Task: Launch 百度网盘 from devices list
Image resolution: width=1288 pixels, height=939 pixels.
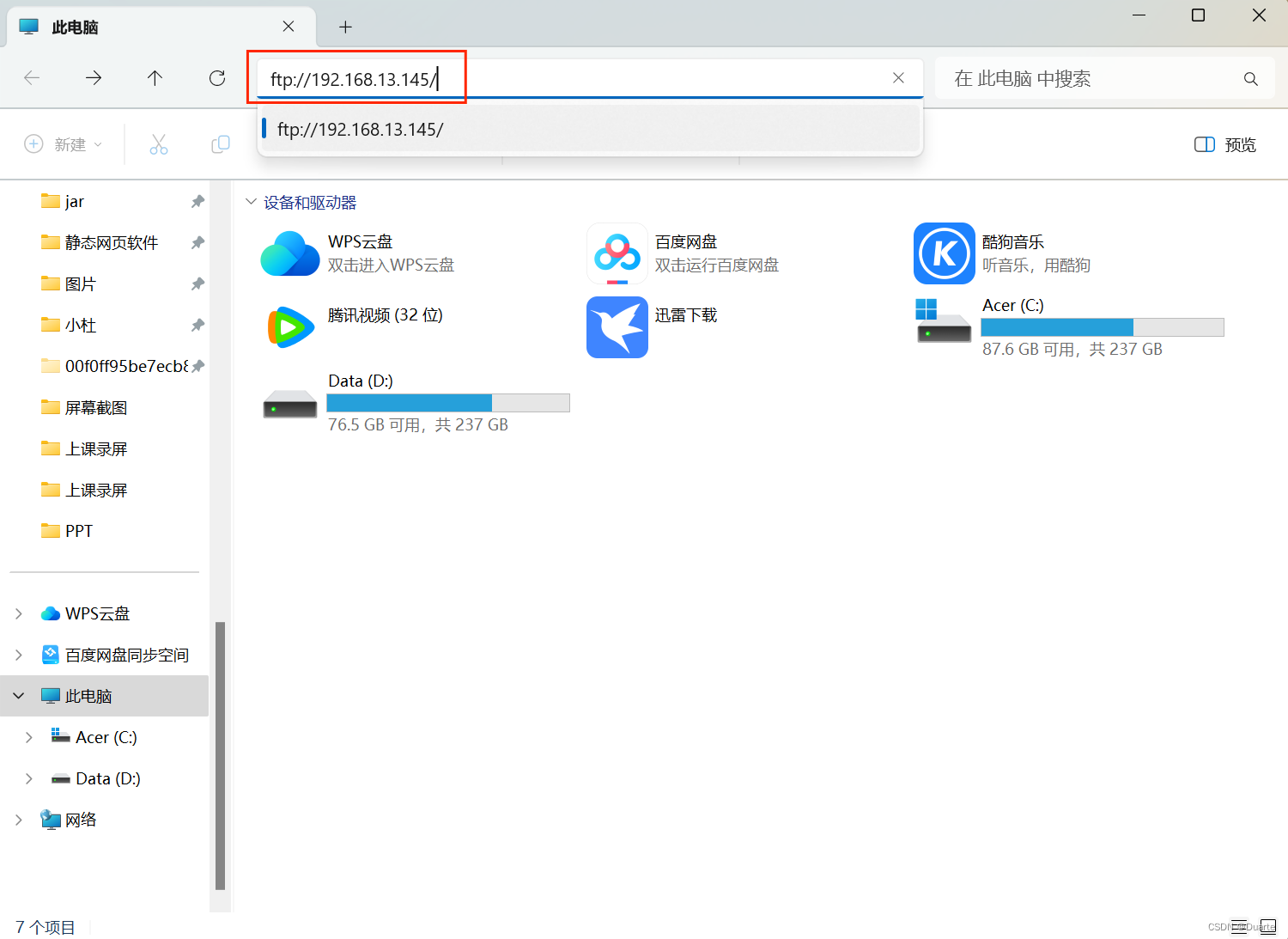Action: pos(617,253)
